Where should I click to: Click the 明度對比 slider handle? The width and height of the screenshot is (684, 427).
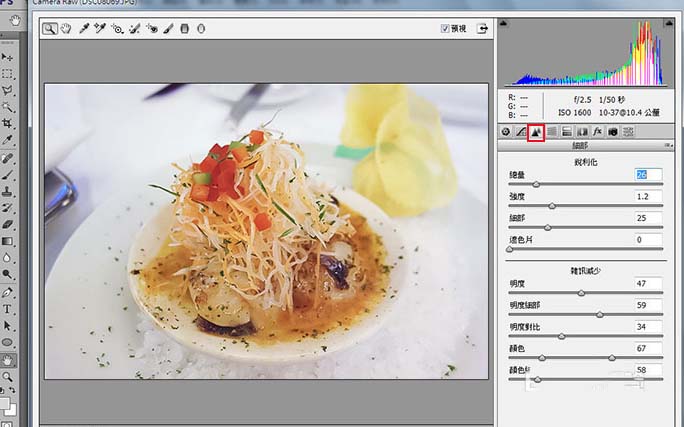pos(561,336)
